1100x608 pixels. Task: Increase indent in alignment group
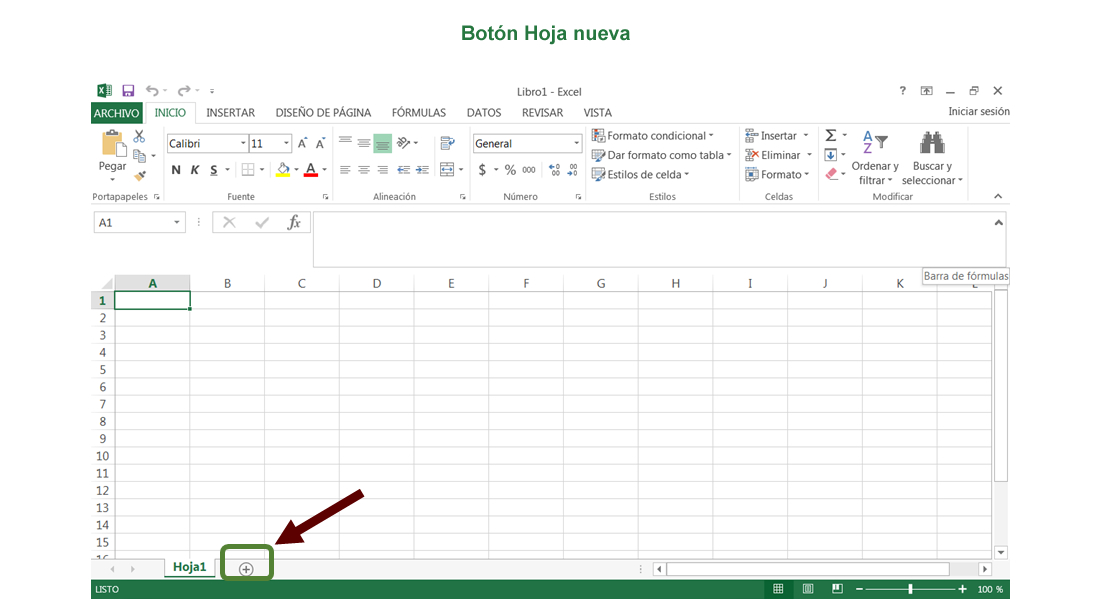(422, 170)
